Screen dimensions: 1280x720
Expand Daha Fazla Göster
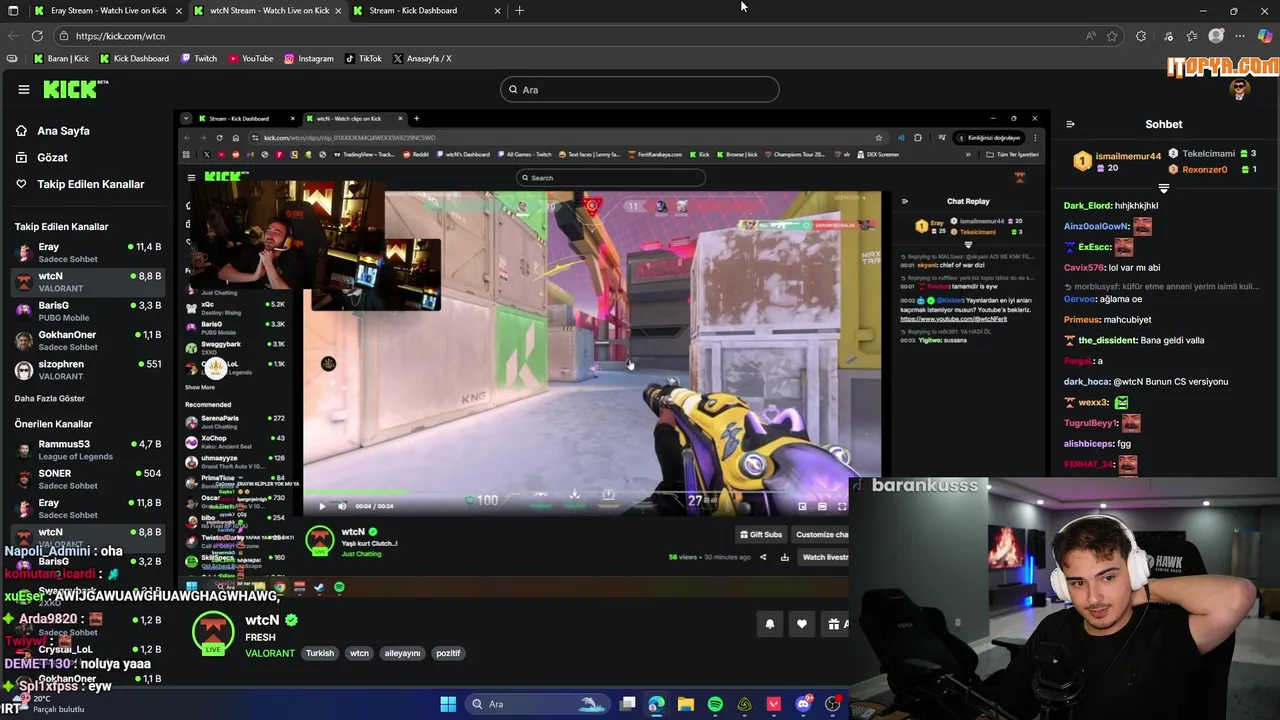(x=49, y=398)
